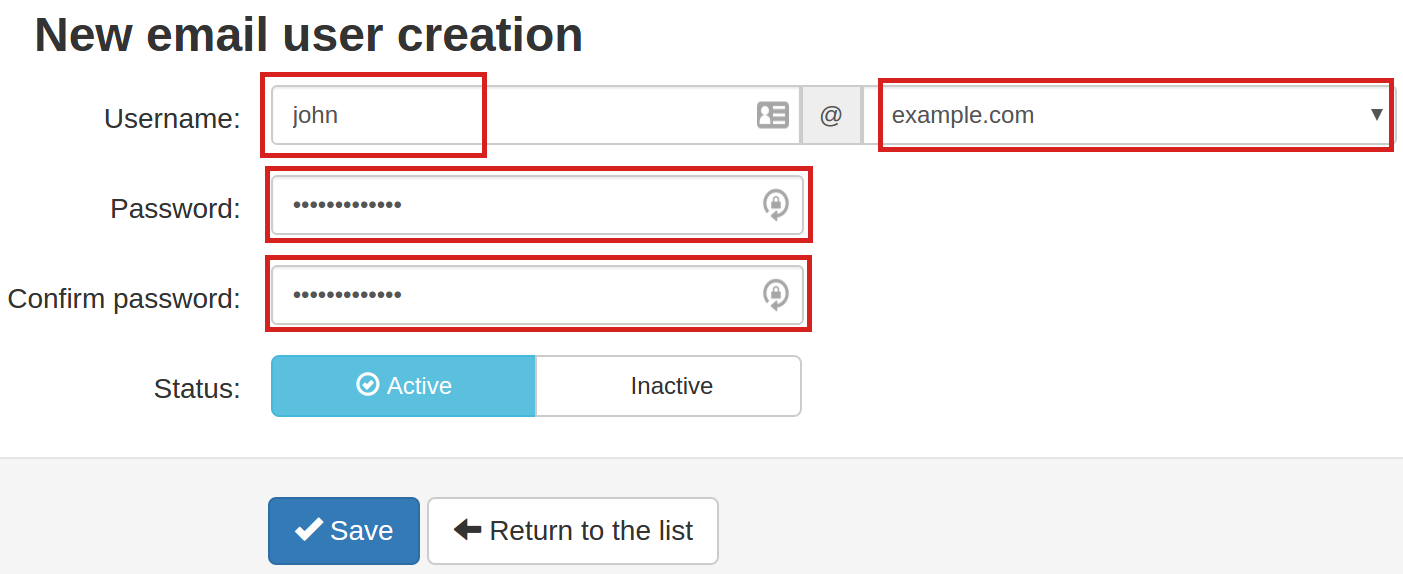Screen dimensions: 1403x574
Task: Click the New email user creation heading
Action: tap(308, 35)
